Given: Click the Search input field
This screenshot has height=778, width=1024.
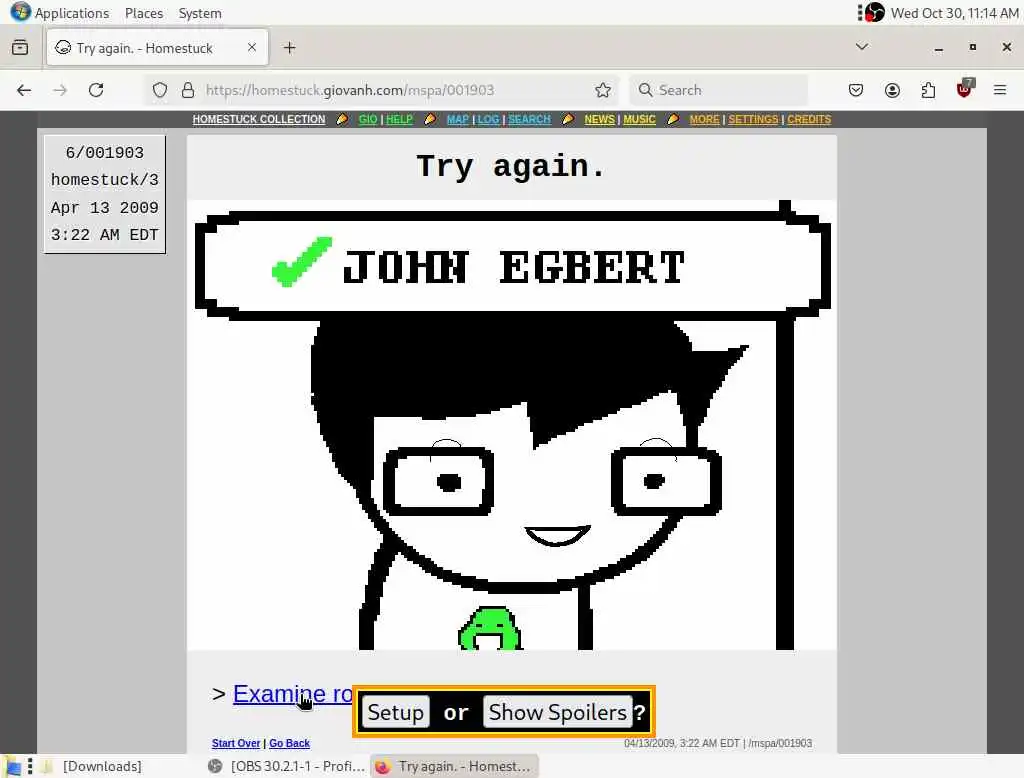Looking at the screenshot, I should click(x=718, y=90).
